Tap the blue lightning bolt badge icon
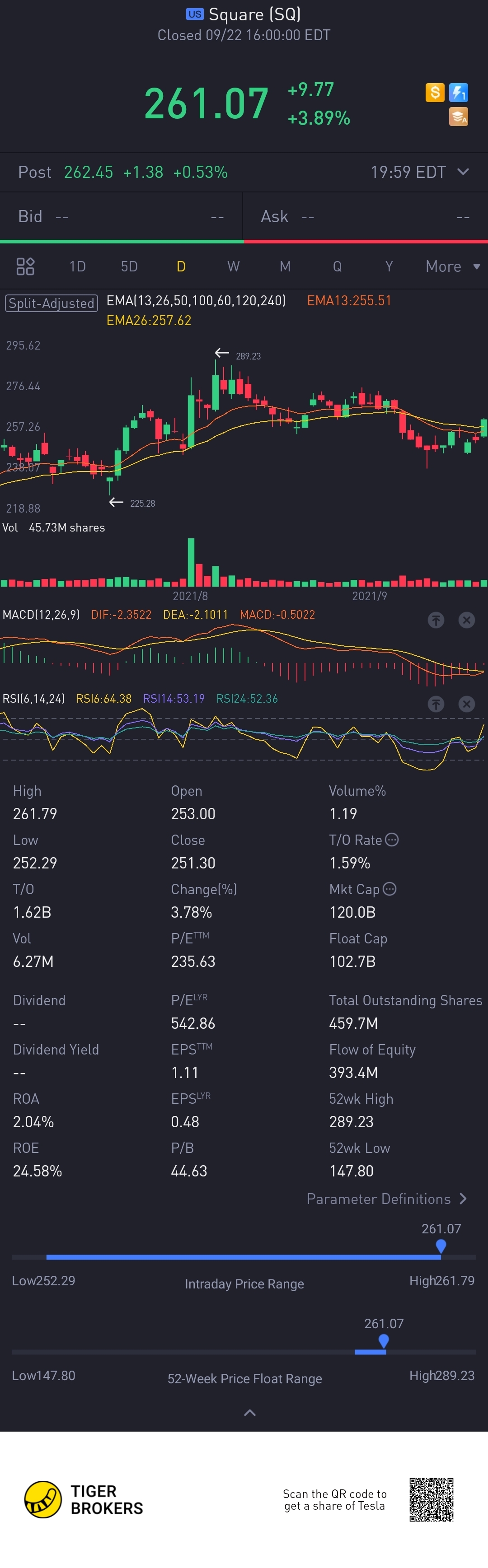The image size is (488, 1568). click(458, 93)
